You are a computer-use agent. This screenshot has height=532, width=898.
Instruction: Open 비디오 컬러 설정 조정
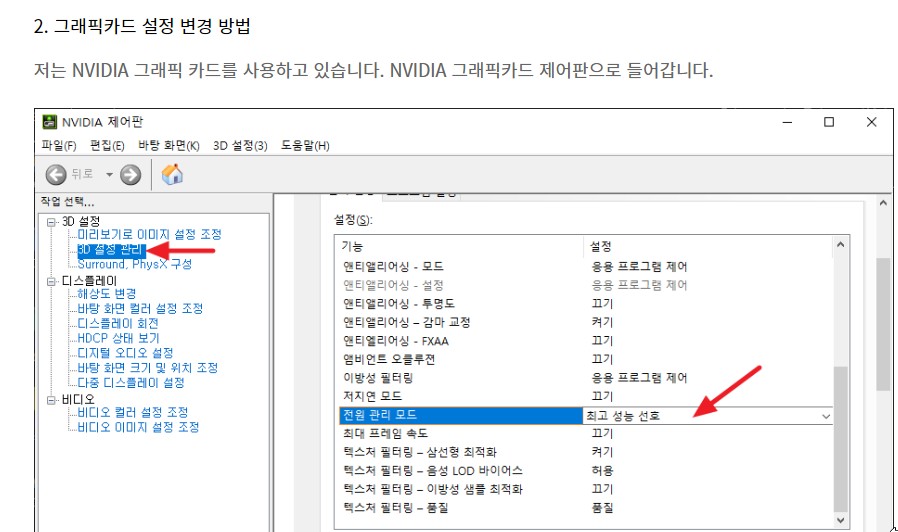[133, 412]
